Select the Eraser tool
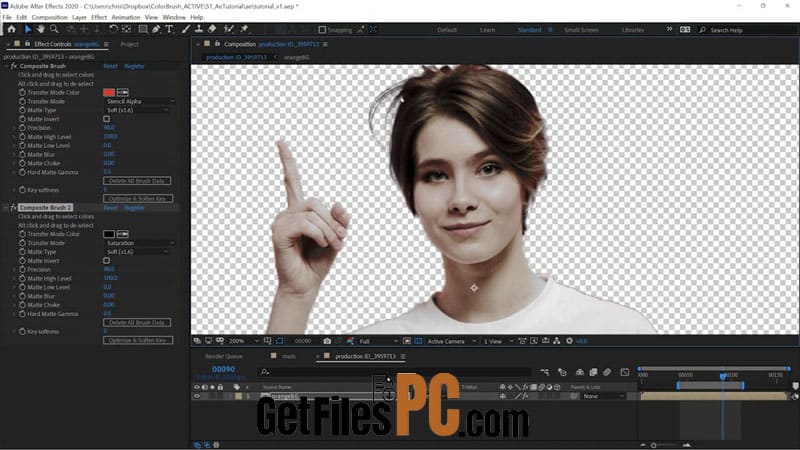The height and width of the screenshot is (450, 800). click(x=212, y=29)
